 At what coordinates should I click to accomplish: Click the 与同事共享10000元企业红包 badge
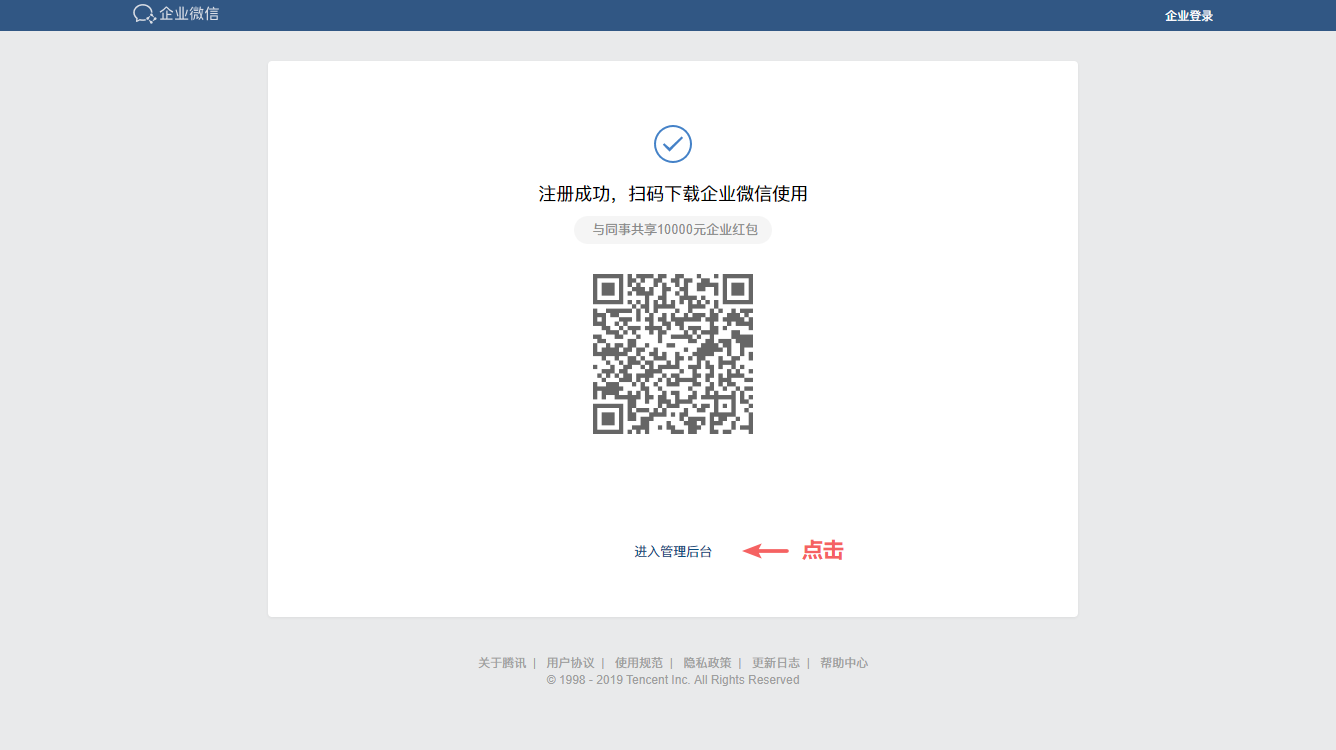point(673,230)
